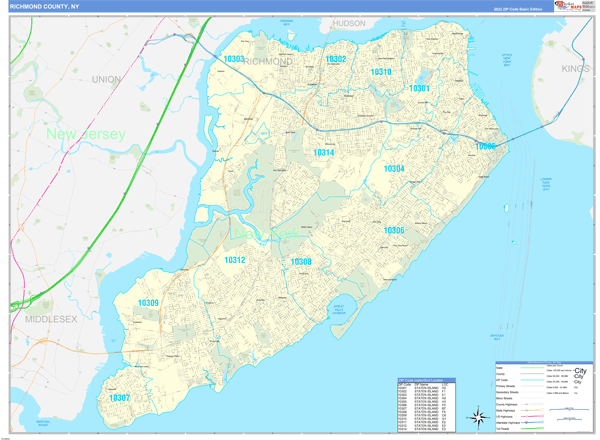Select the 10314 ZIP code label
The image size is (600, 440).
click(x=323, y=153)
